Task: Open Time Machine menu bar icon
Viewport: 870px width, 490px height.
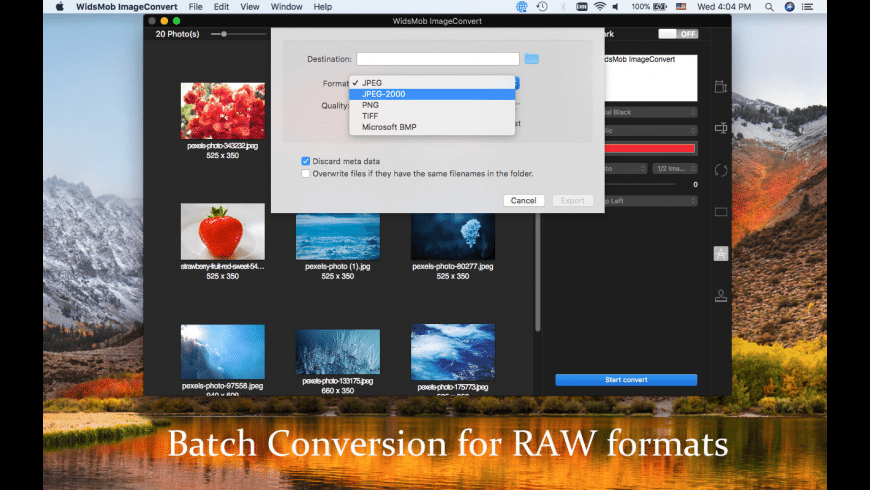Action: pyautogui.click(x=542, y=7)
